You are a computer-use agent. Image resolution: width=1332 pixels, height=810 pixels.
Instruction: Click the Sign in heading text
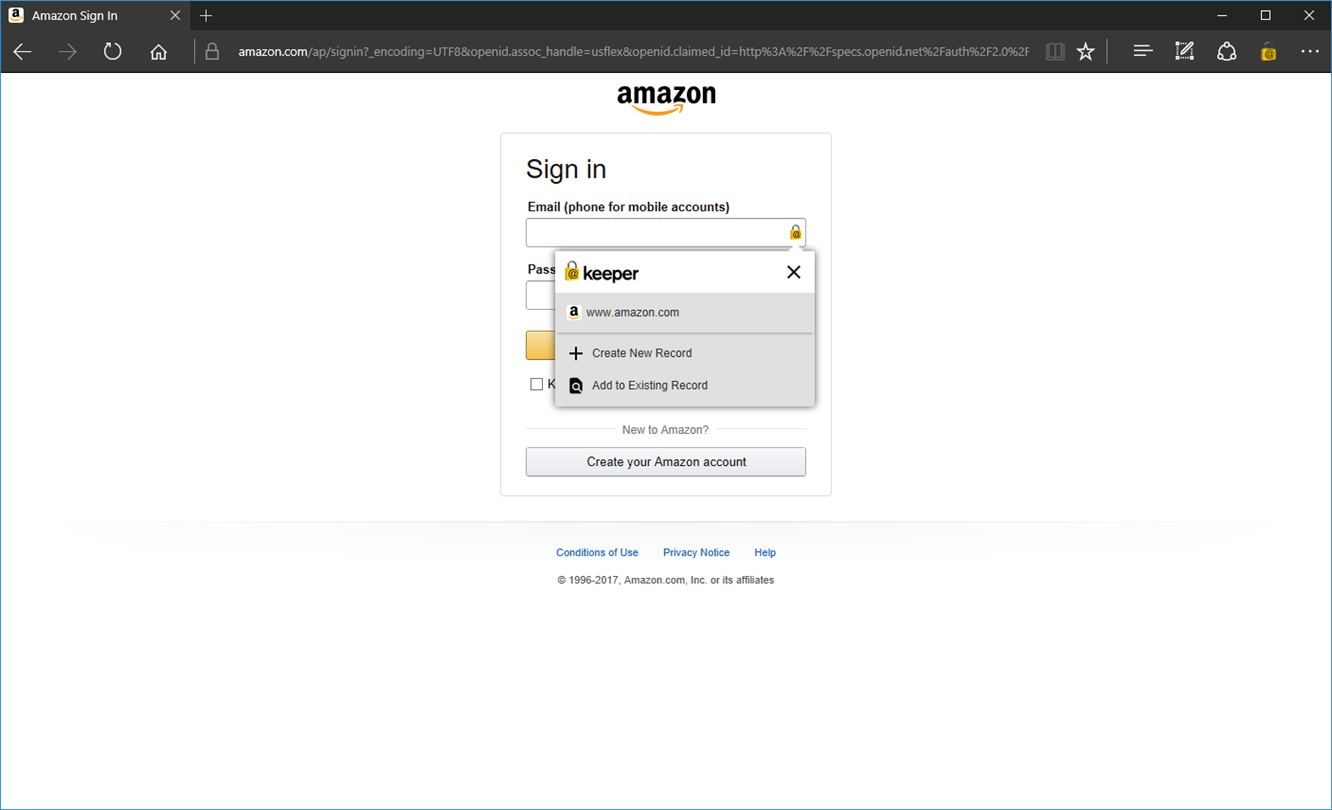(x=566, y=169)
